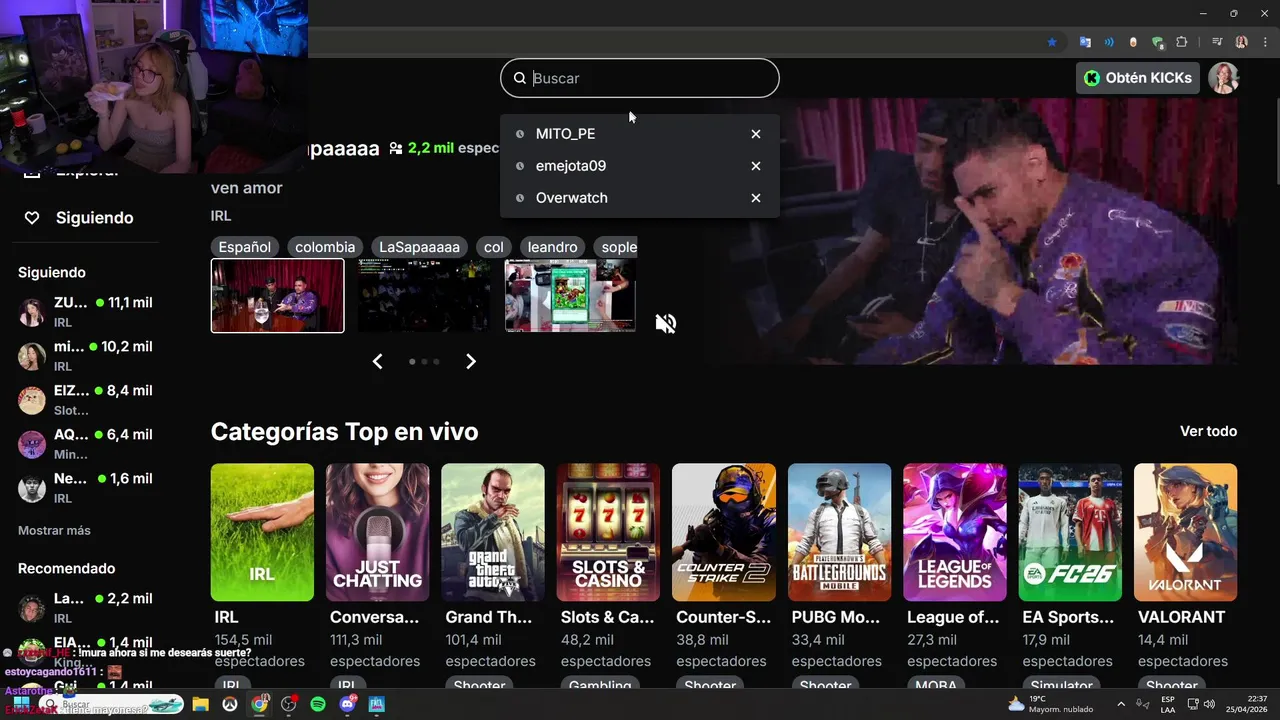Click the Buscar search field
This screenshot has height=720, width=1280.
pyautogui.click(x=640, y=78)
